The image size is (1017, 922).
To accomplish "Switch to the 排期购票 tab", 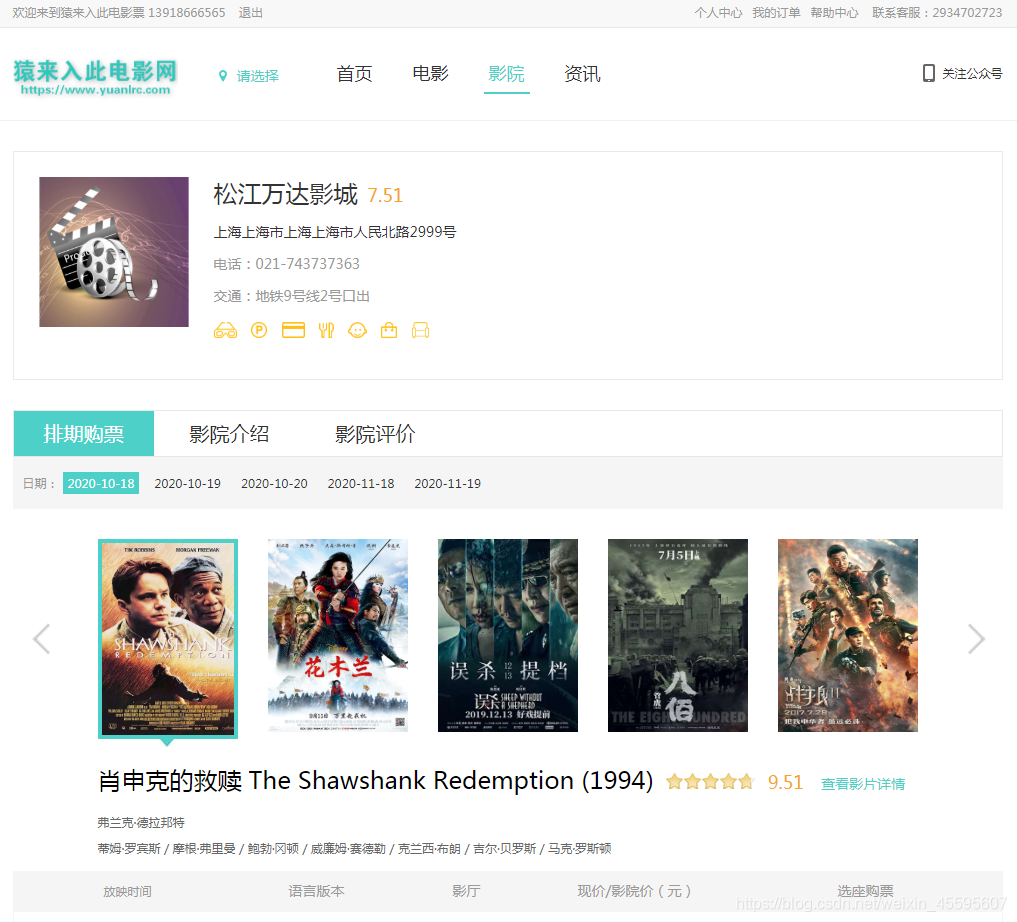I will (x=84, y=434).
